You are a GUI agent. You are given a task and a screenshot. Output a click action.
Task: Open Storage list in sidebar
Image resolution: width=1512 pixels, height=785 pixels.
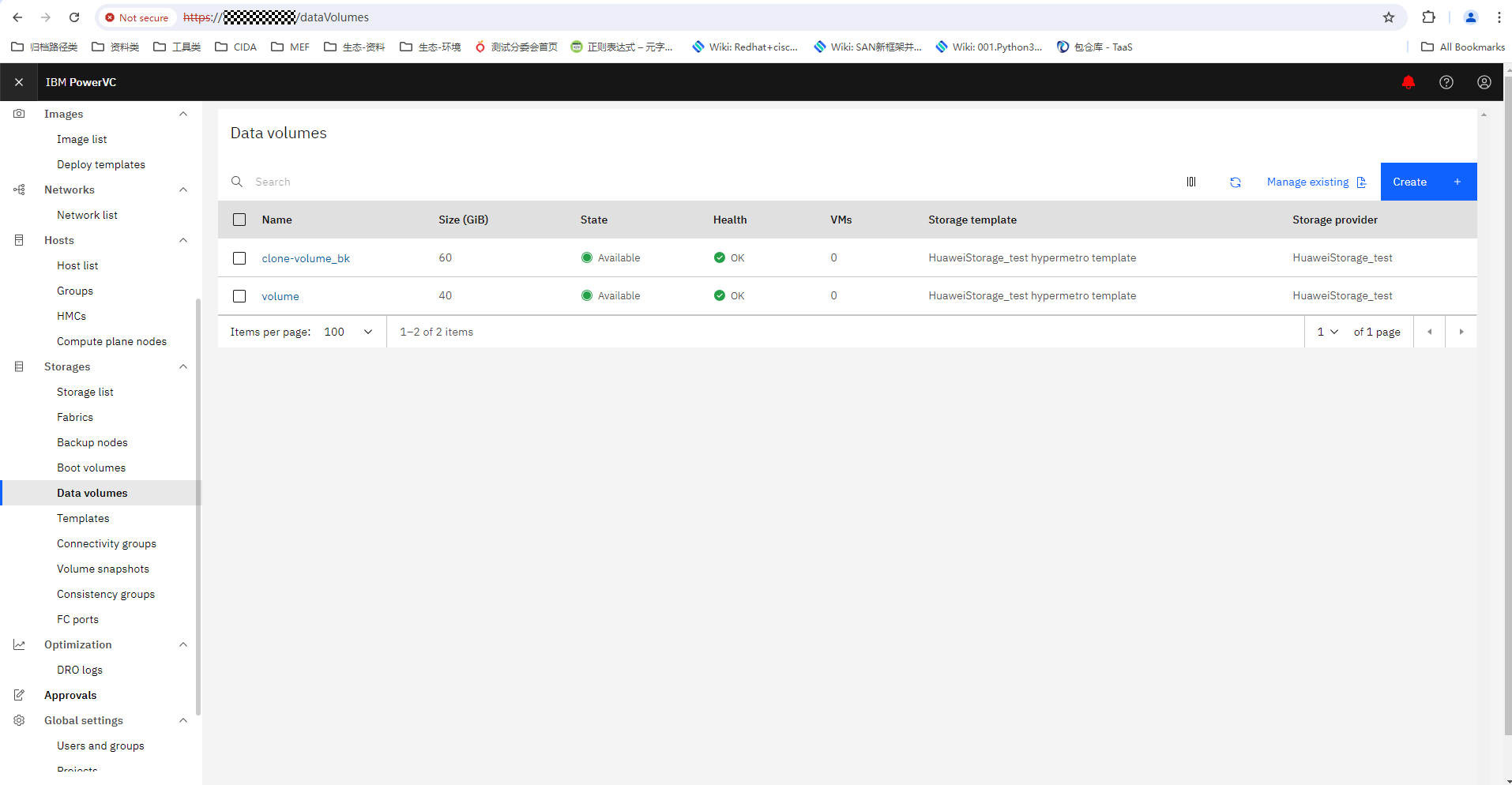click(x=85, y=392)
